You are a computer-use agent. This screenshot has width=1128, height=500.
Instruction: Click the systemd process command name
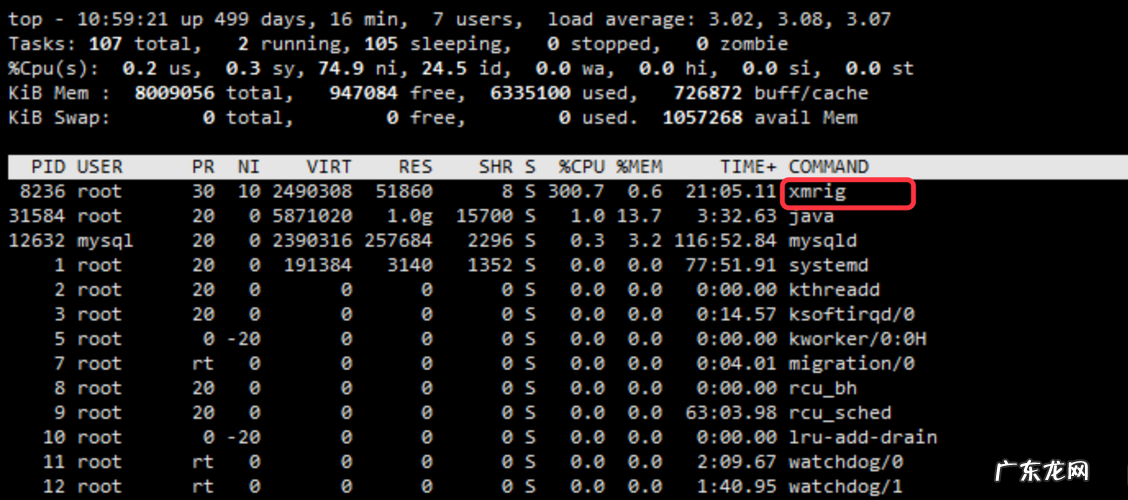tap(828, 265)
